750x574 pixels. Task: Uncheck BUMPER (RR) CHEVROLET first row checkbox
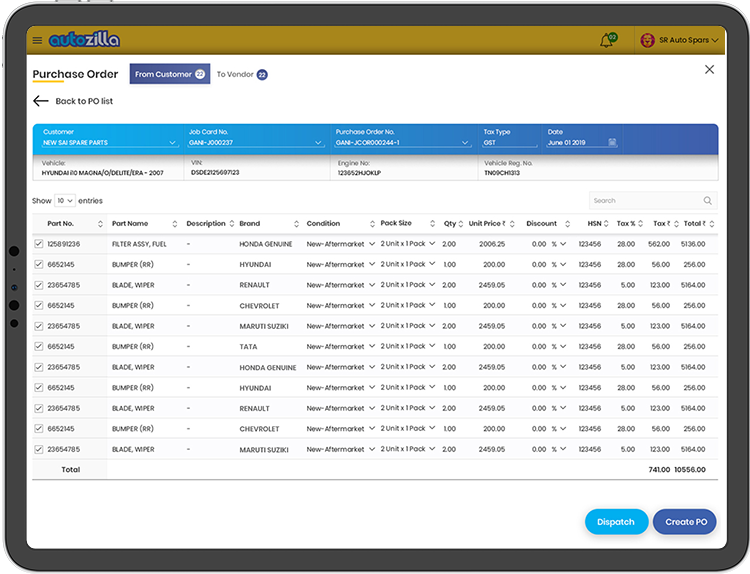click(x=39, y=305)
